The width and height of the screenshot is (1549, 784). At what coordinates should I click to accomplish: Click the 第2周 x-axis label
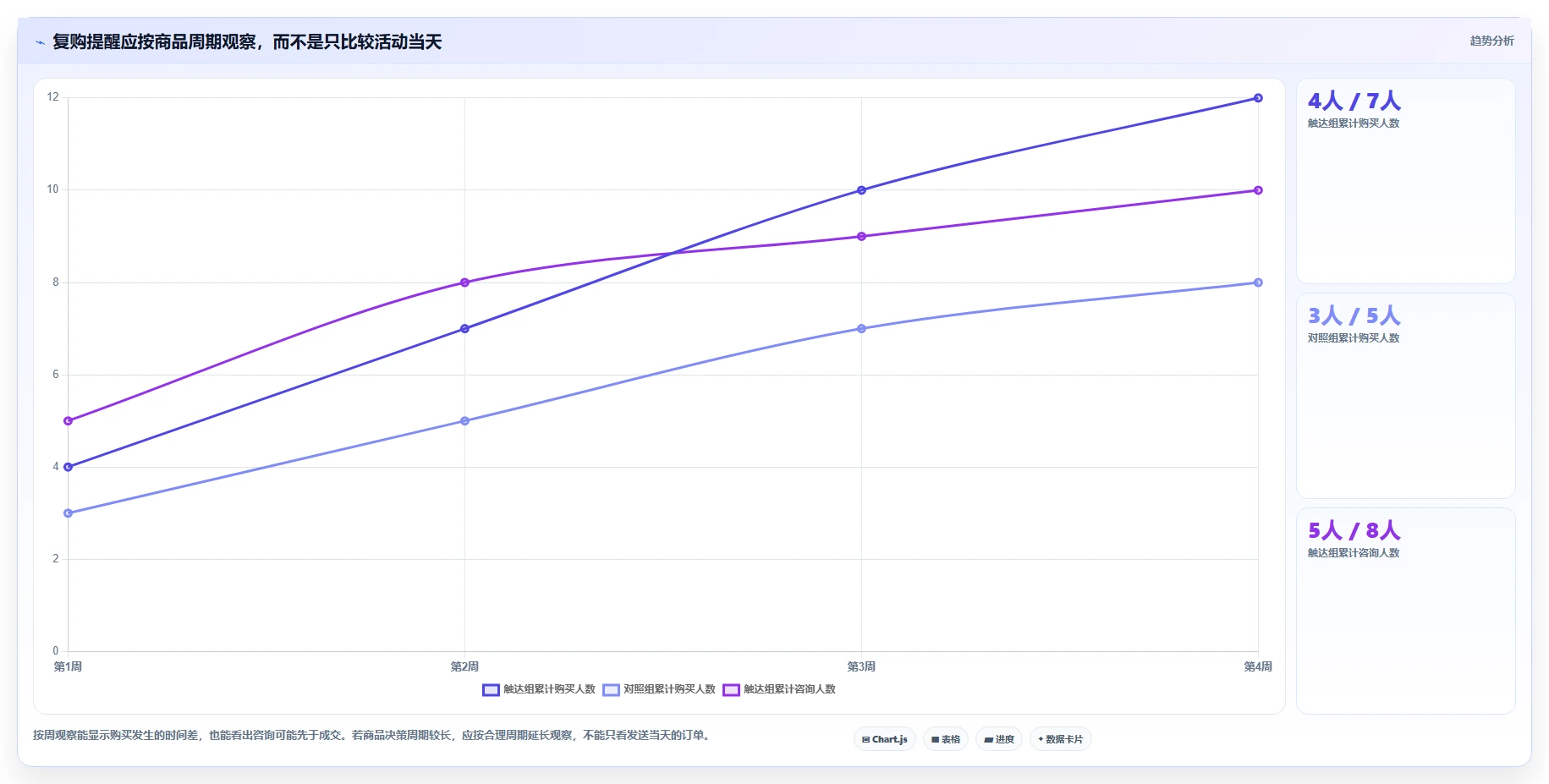pos(464,666)
